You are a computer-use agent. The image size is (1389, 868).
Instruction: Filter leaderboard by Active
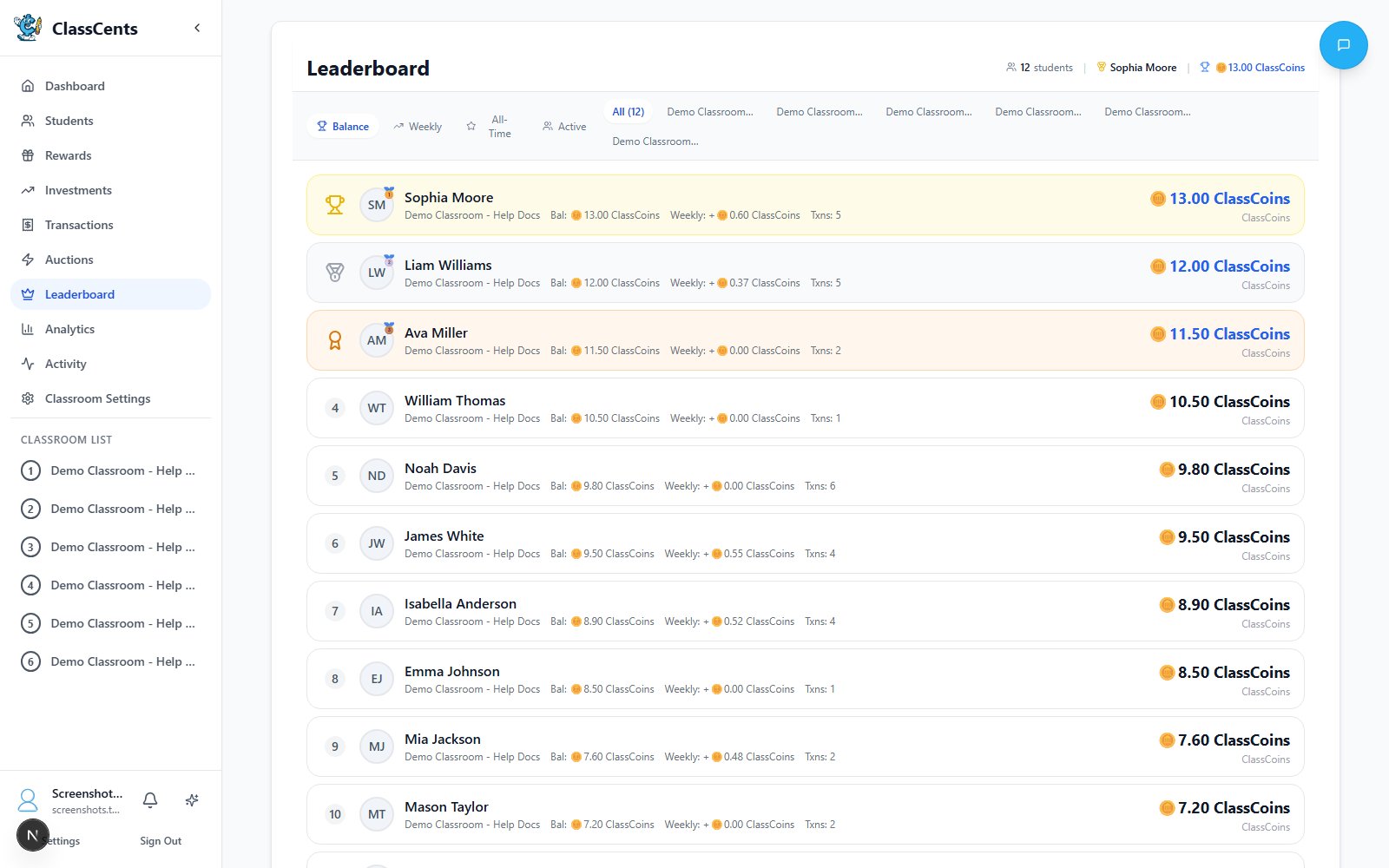pyautogui.click(x=564, y=127)
